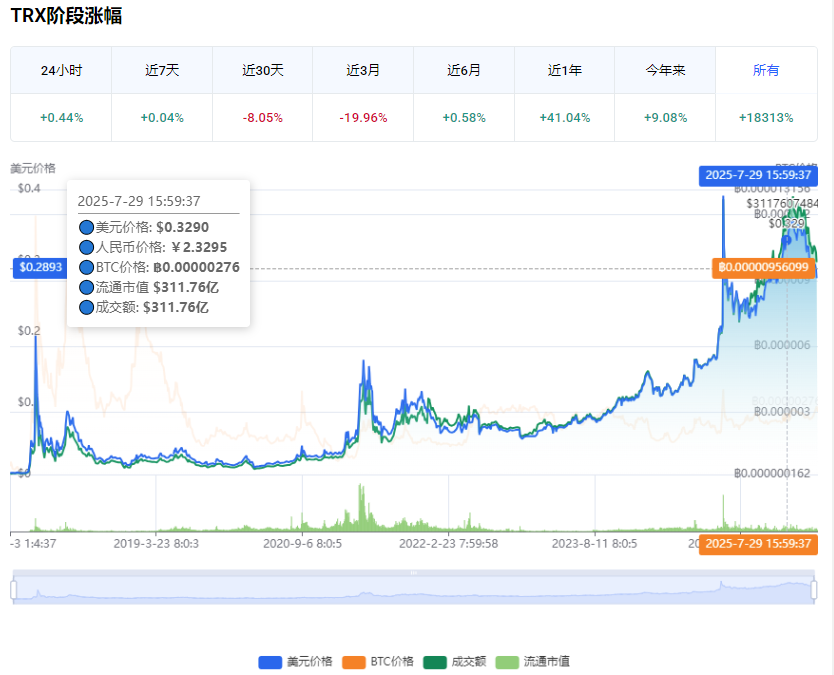Switch to the 近7天 period tab

click(x=162, y=71)
